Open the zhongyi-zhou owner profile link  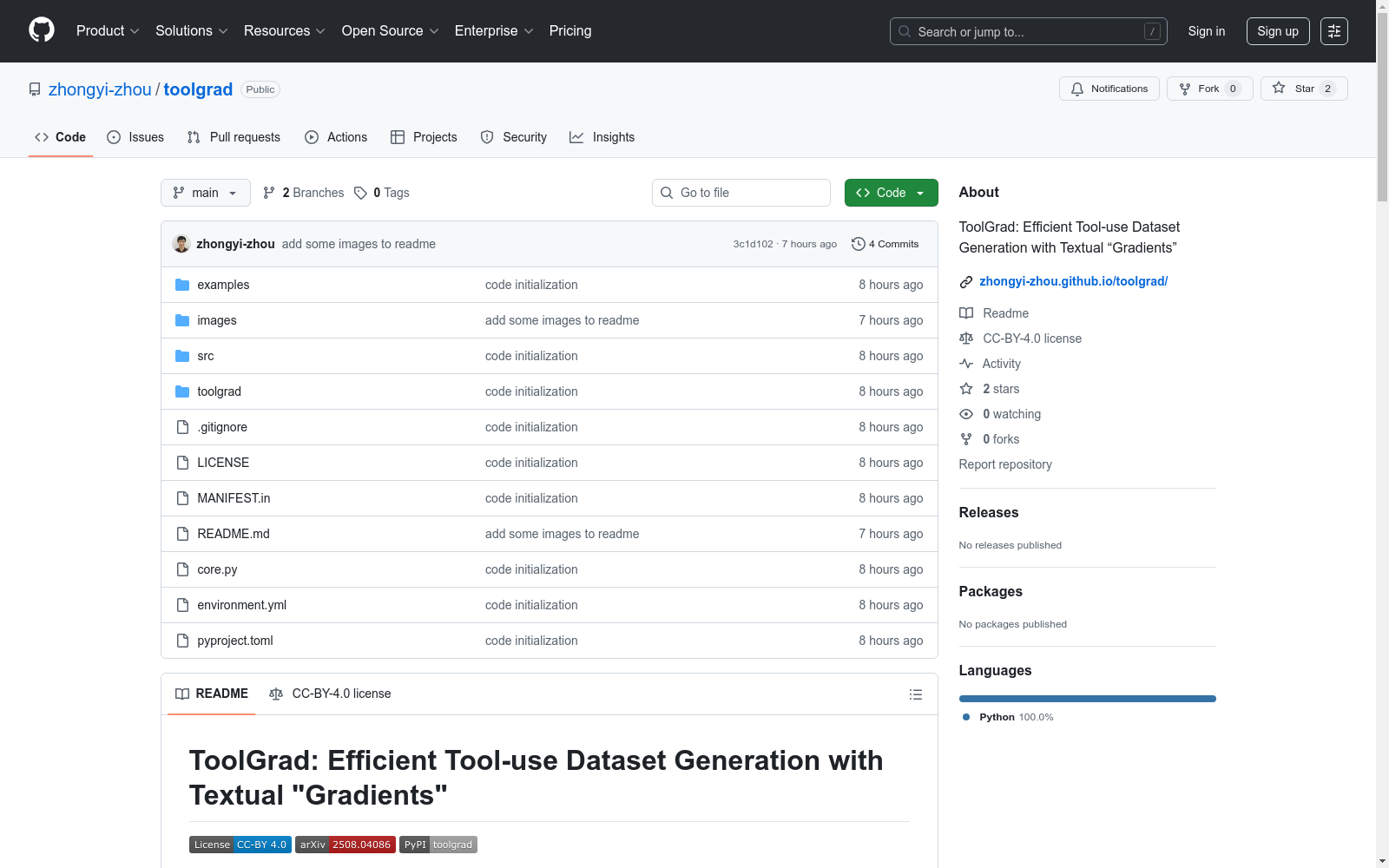100,89
